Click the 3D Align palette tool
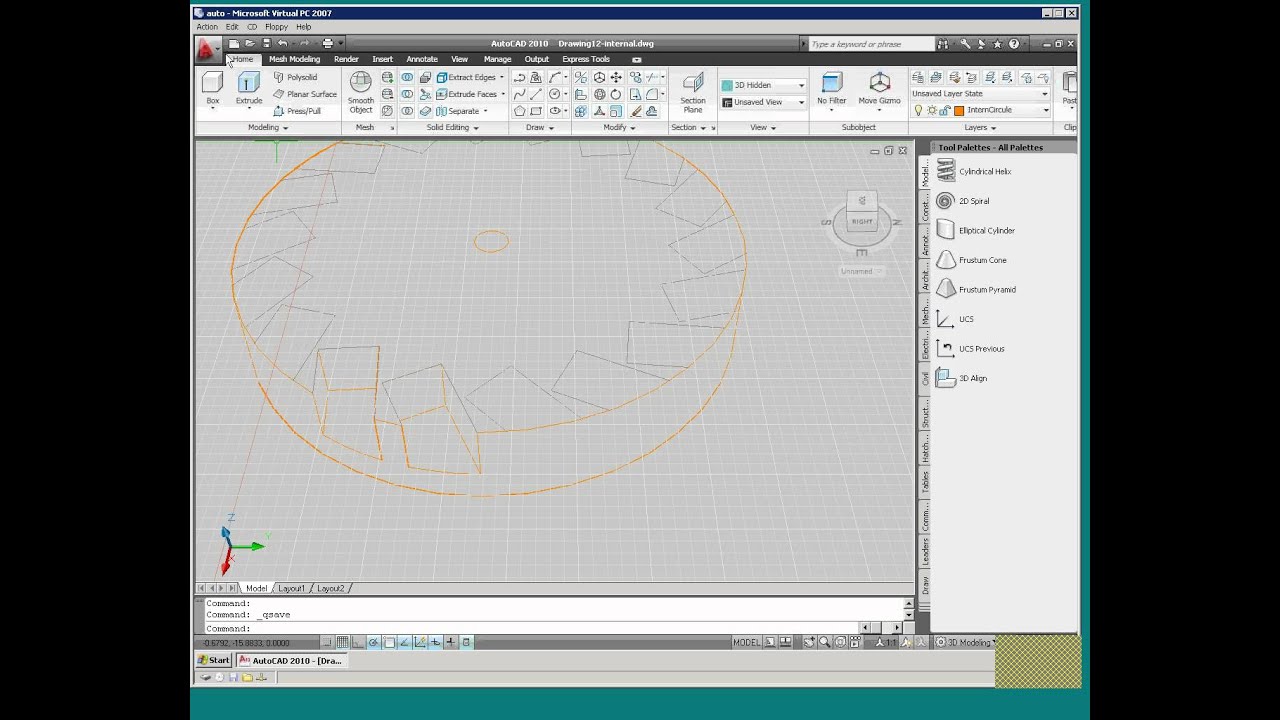Viewport: 1280px width, 720px height. 962,378
